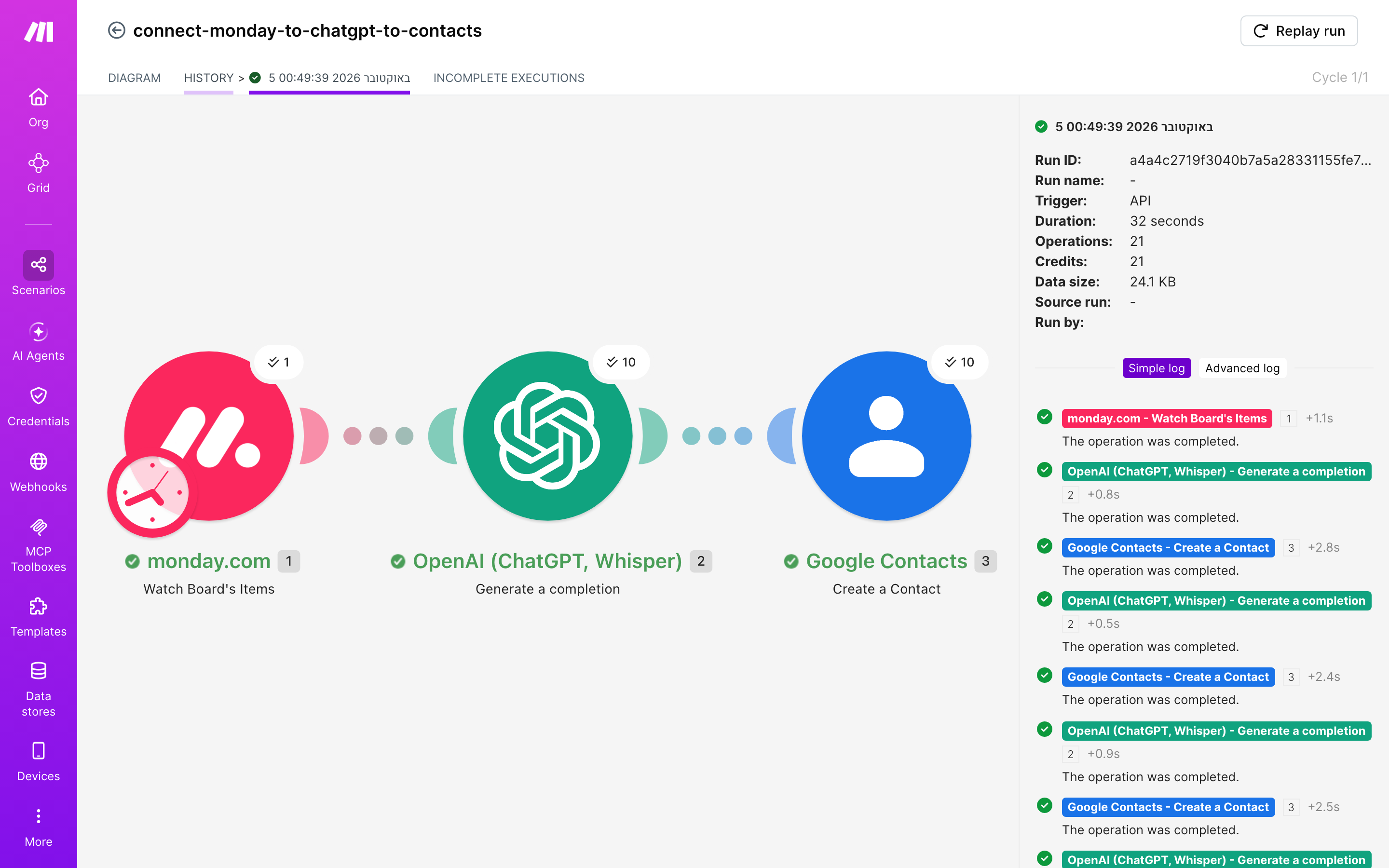Select the Google Contacts module circle
This screenshot has height=868, width=1389.
click(886, 436)
